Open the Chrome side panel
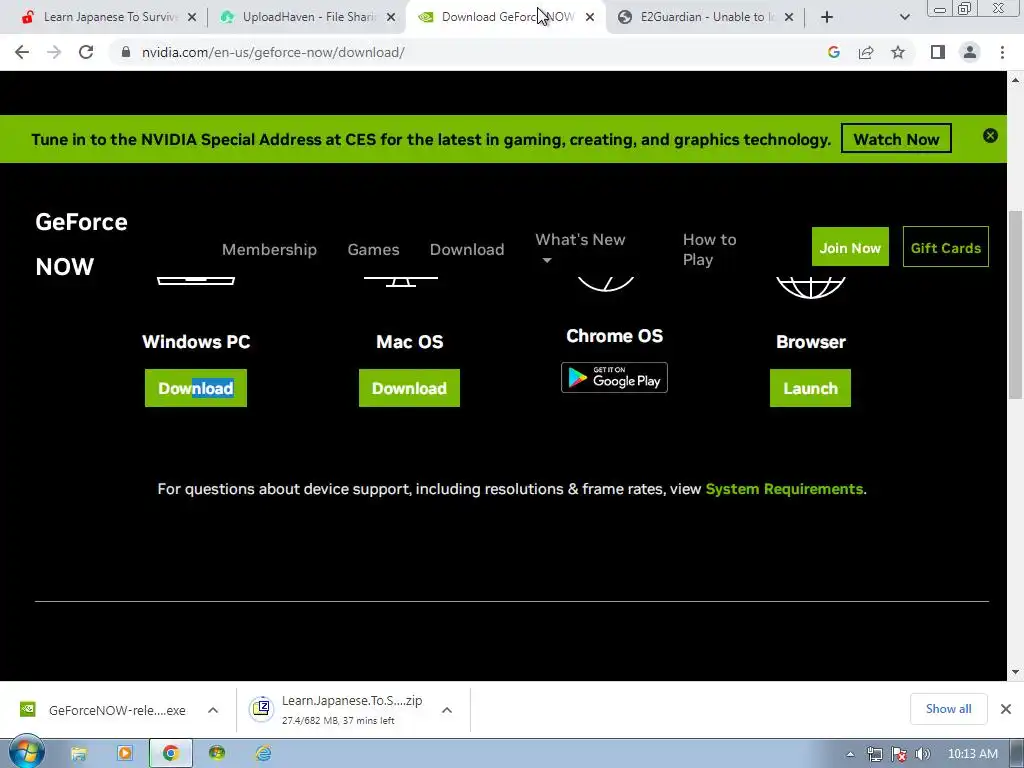The height and width of the screenshot is (768, 1024). [938, 52]
